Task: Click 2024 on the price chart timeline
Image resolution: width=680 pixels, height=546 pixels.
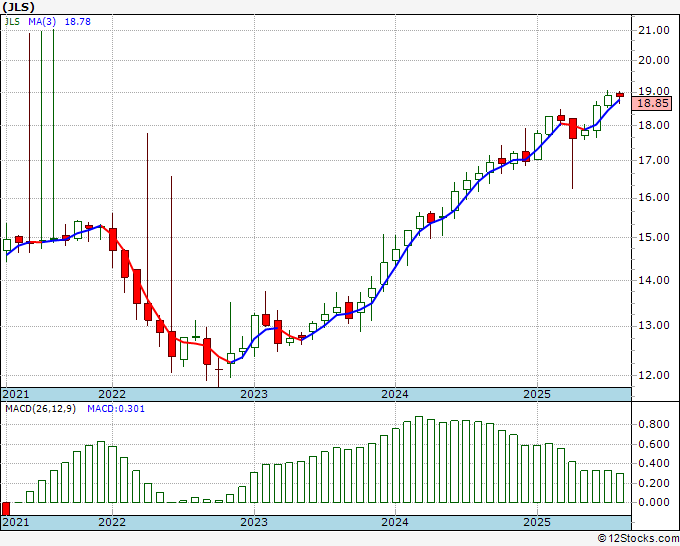Action: click(395, 394)
